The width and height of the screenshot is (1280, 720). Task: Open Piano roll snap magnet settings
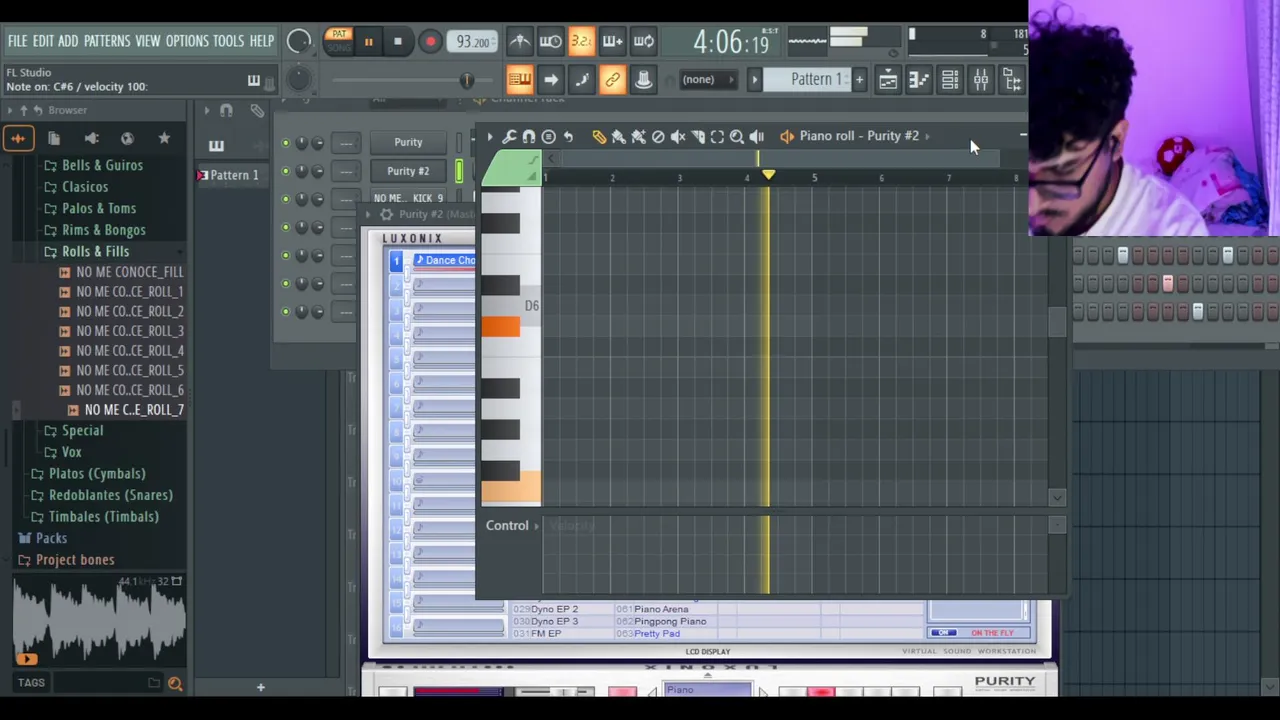click(x=529, y=136)
